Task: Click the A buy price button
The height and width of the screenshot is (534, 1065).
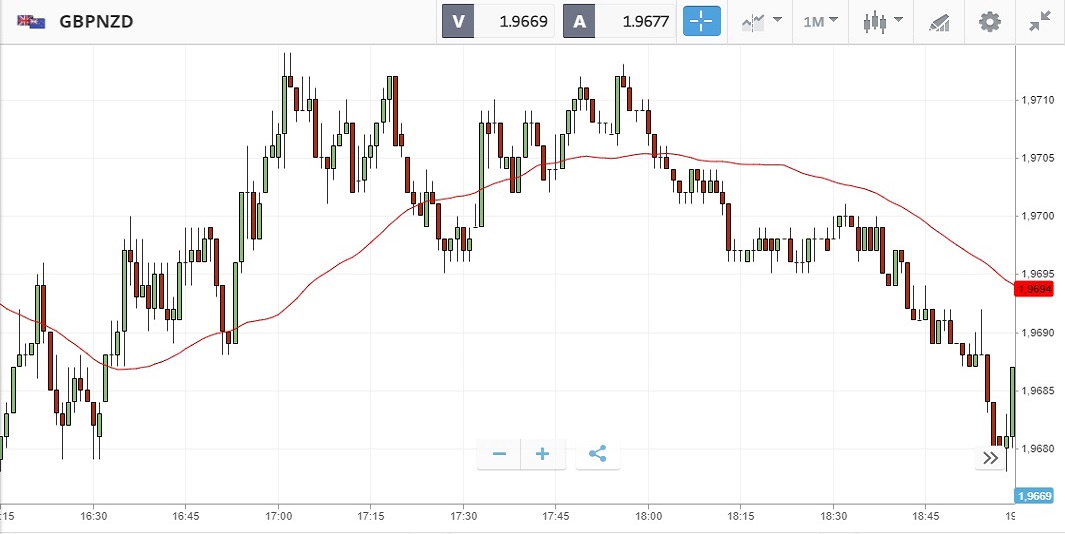Action: click(580, 21)
